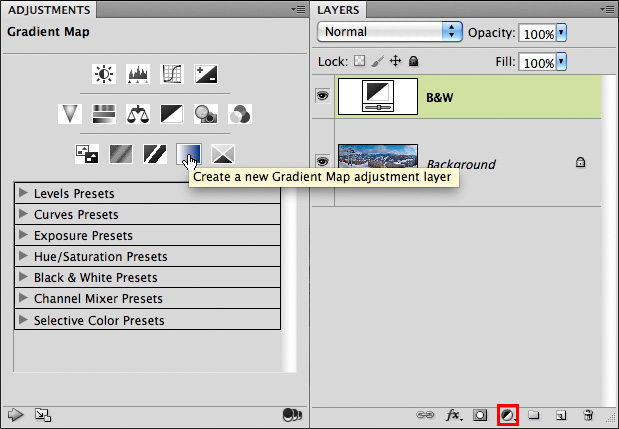The width and height of the screenshot is (619, 429).
Task: Create a Levels adjustment layer
Action: point(137,74)
